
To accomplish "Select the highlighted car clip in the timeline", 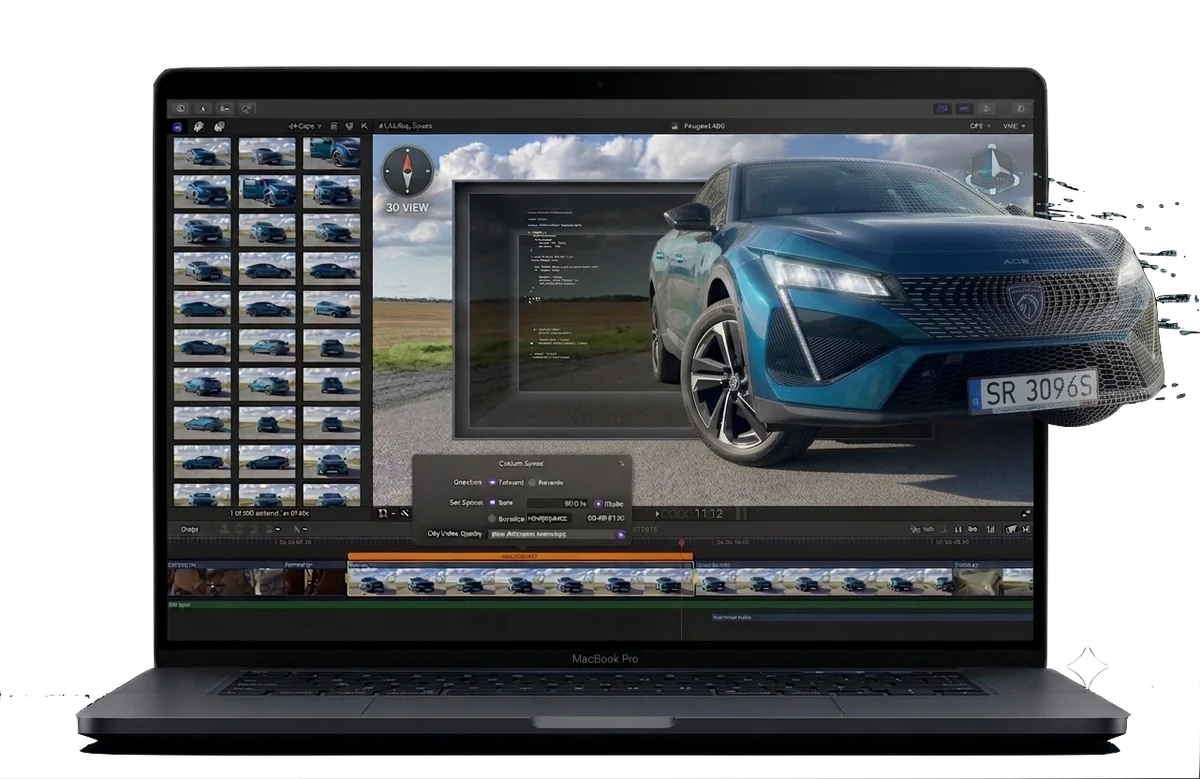I will pos(519,579).
